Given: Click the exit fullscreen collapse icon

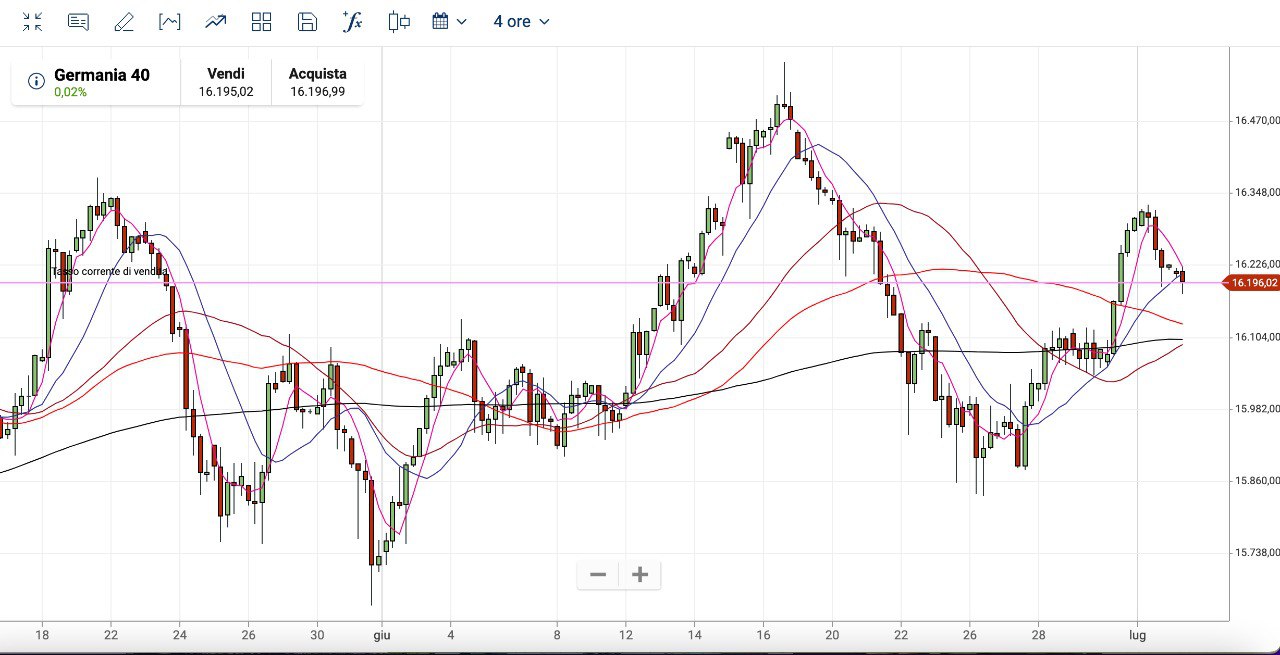Looking at the screenshot, I should pyautogui.click(x=32, y=22).
